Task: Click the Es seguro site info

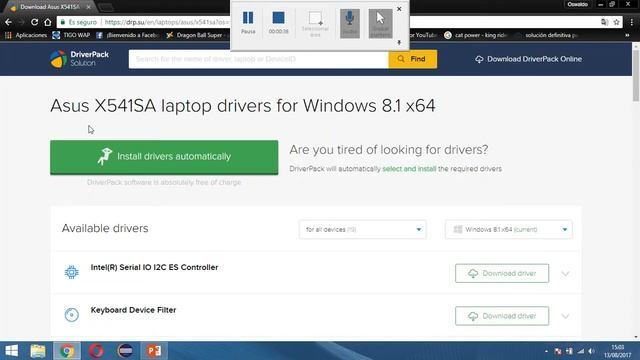Action: (79, 22)
